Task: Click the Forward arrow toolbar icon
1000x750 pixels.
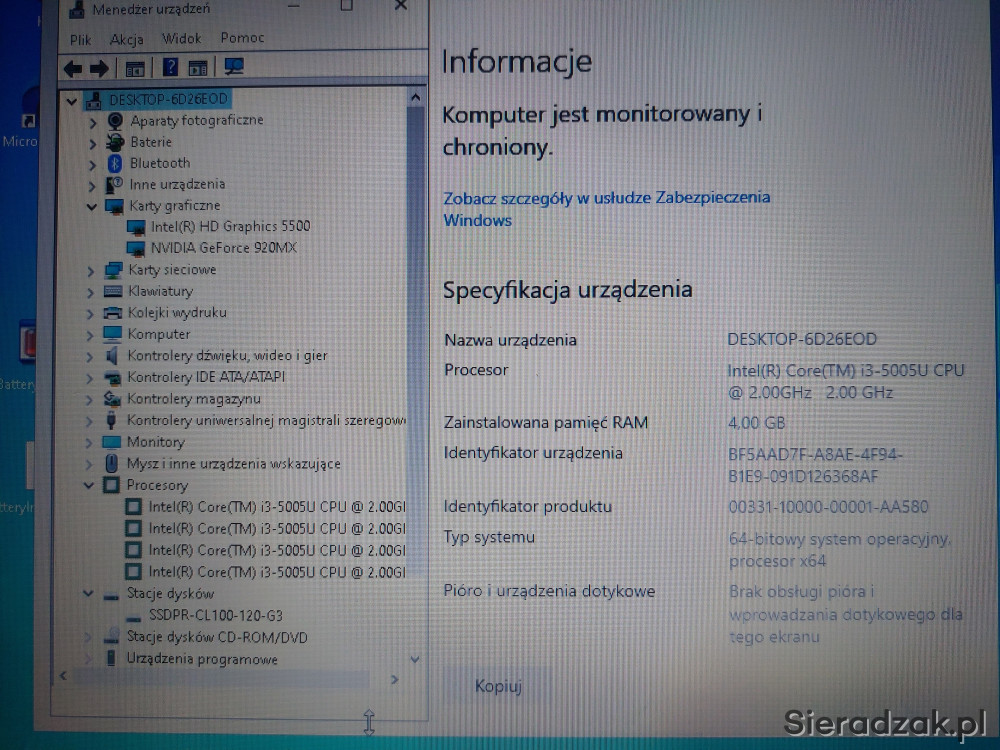Action: point(99,68)
